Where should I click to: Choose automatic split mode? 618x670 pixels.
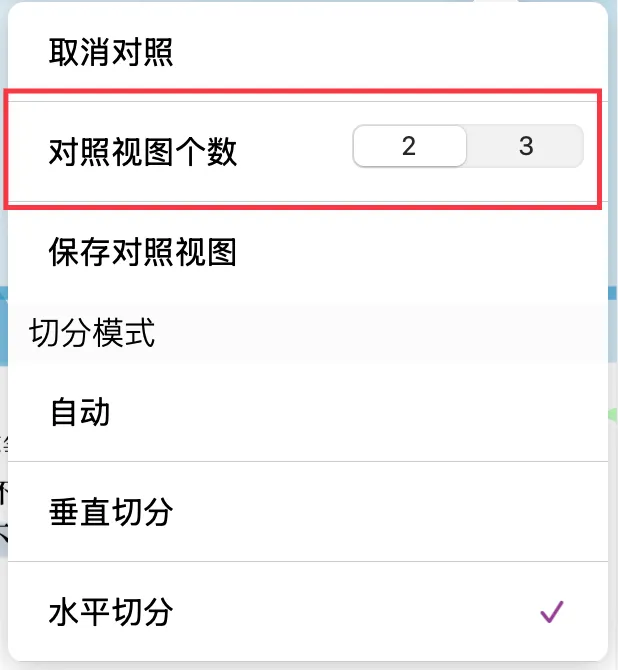[308, 411]
